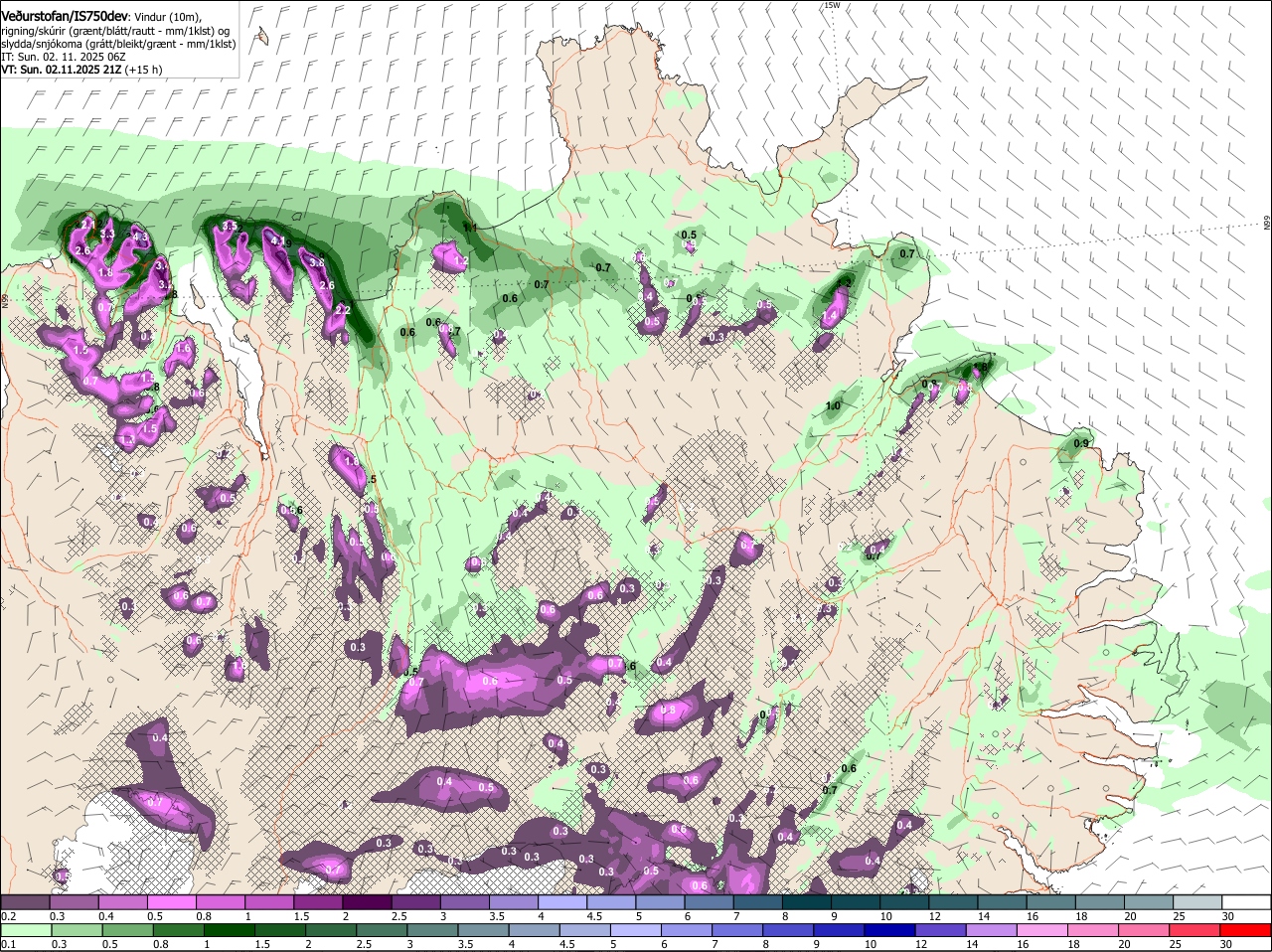The height and width of the screenshot is (952, 1272).
Task: Click the rain legend swatch between 0.1 and 0.3
Action: [x=25, y=930]
